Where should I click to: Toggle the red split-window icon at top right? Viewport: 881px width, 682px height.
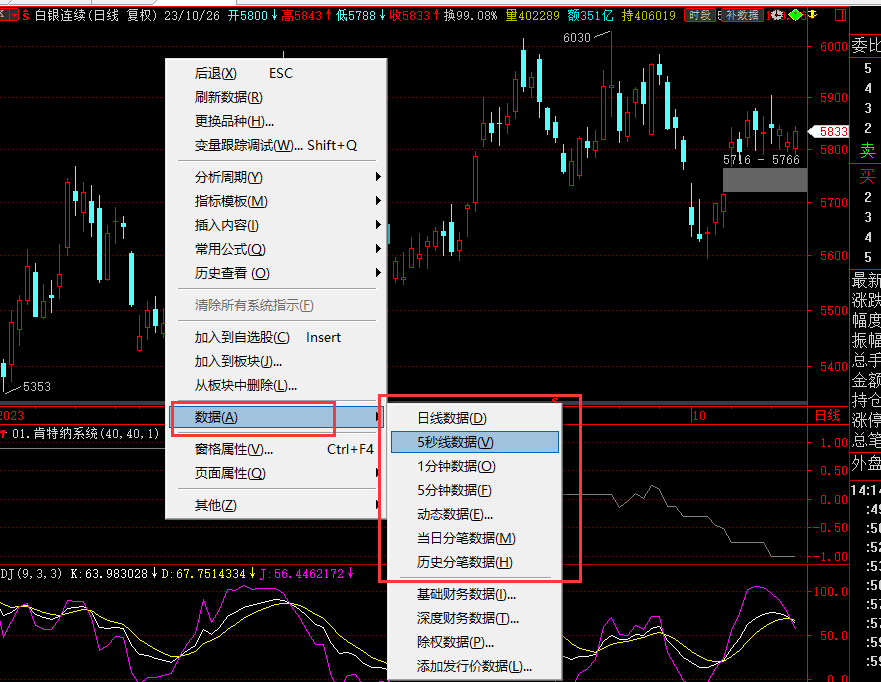pos(841,15)
